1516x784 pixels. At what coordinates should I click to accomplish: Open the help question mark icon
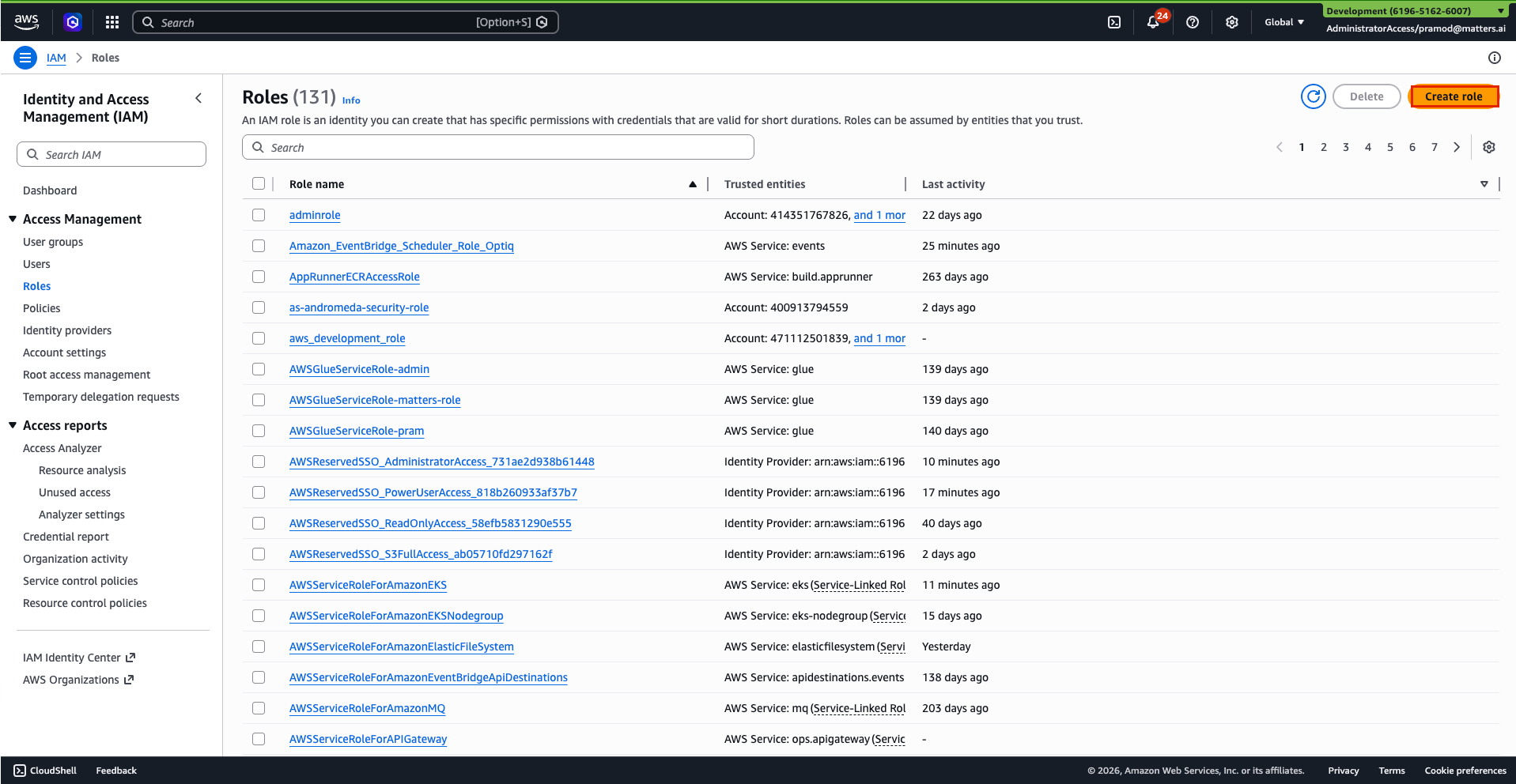[1193, 22]
